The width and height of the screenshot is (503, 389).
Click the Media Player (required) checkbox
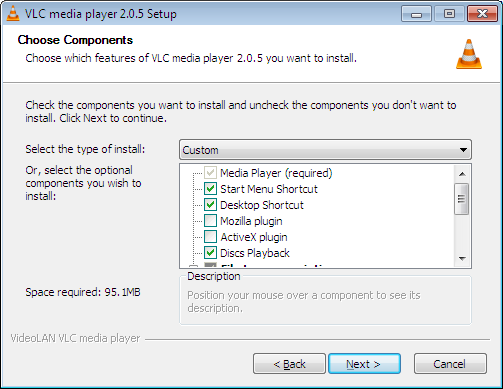[210, 173]
